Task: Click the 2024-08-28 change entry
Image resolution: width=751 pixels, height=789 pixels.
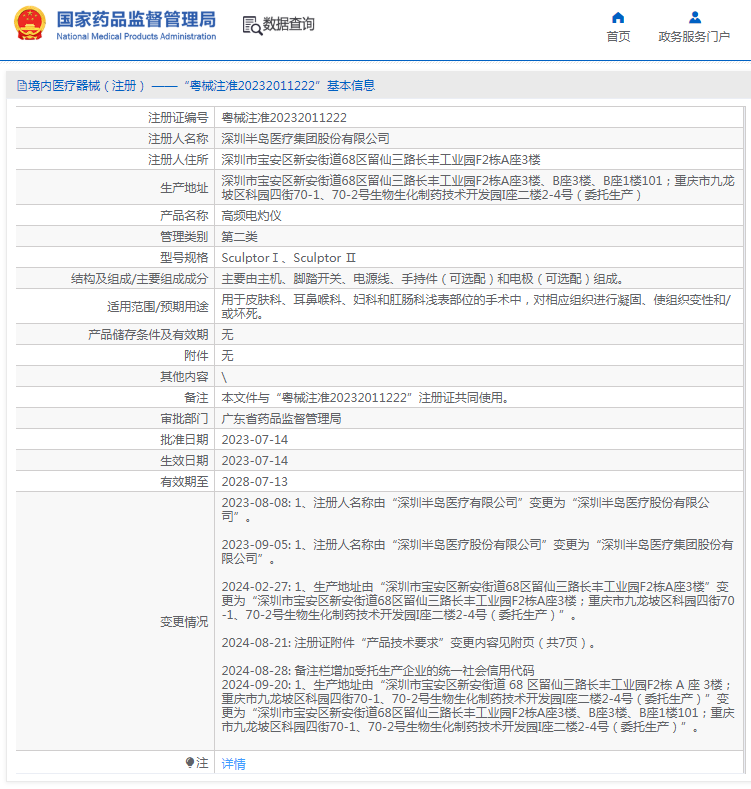Action: pyautogui.click(x=378, y=671)
